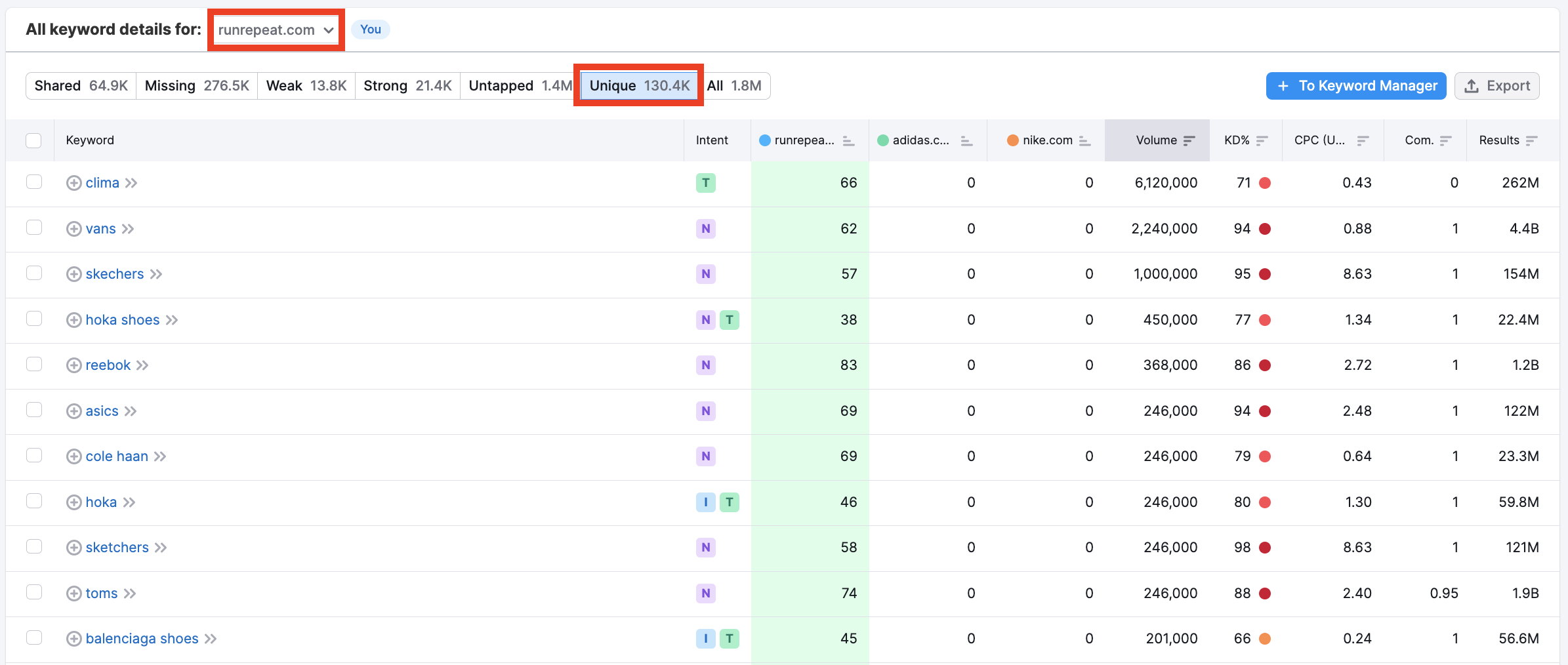Expand the balenciaga shoes keyword details
Viewport: 1568px width, 665px height.
point(73,638)
